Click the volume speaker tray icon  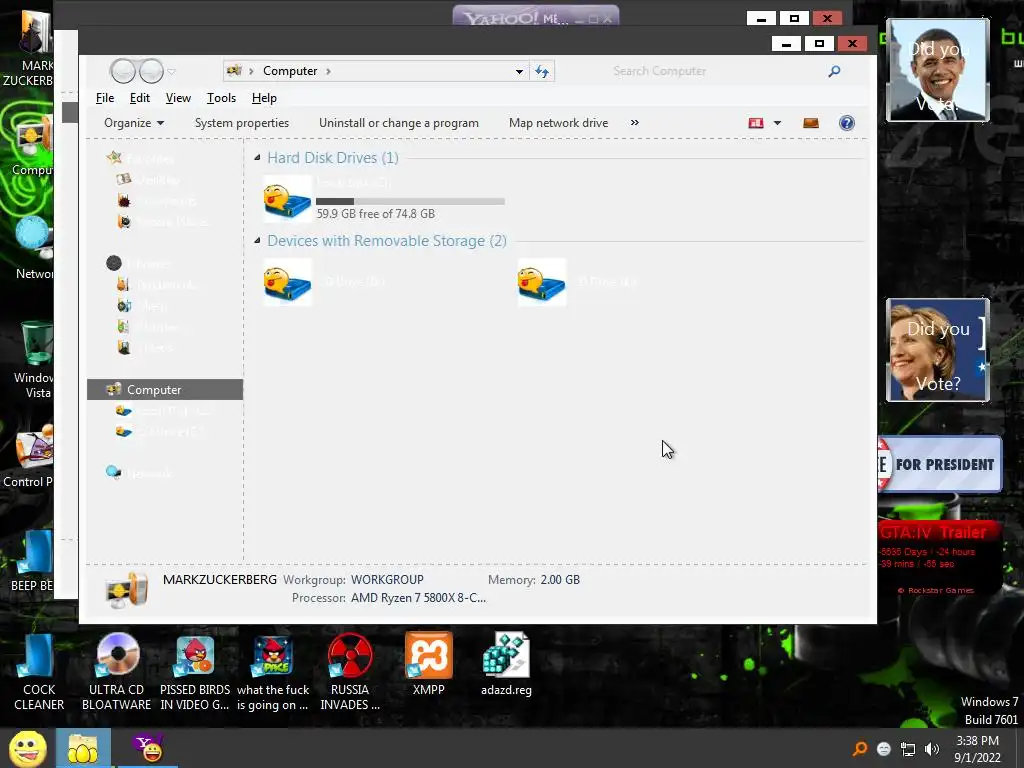click(932, 749)
